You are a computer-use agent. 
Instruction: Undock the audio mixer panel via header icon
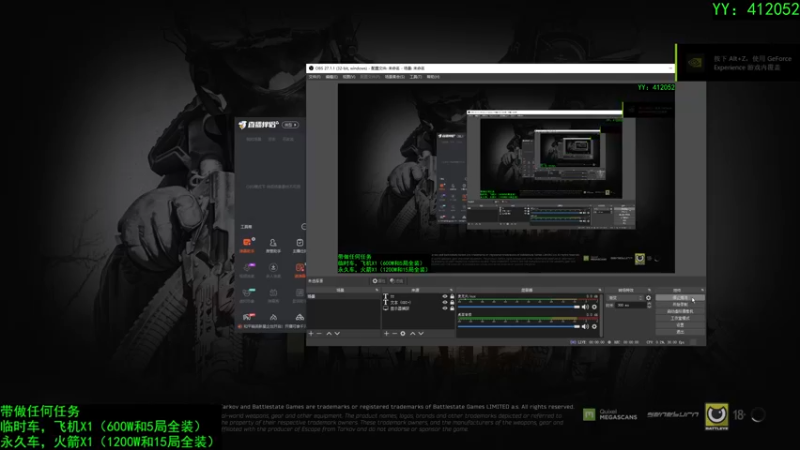click(x=599, y=290)
